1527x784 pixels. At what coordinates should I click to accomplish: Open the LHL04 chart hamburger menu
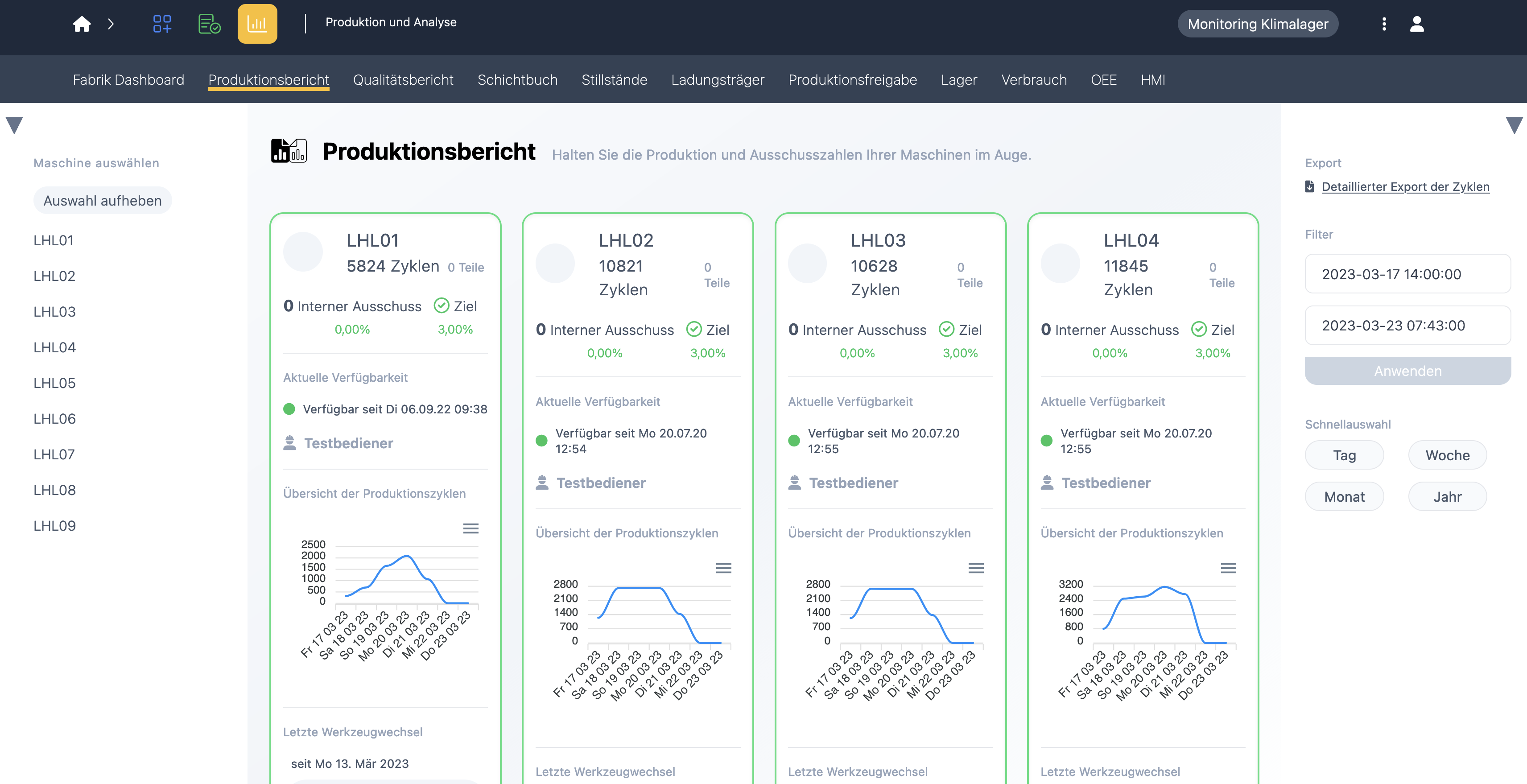click(1228, 568)
